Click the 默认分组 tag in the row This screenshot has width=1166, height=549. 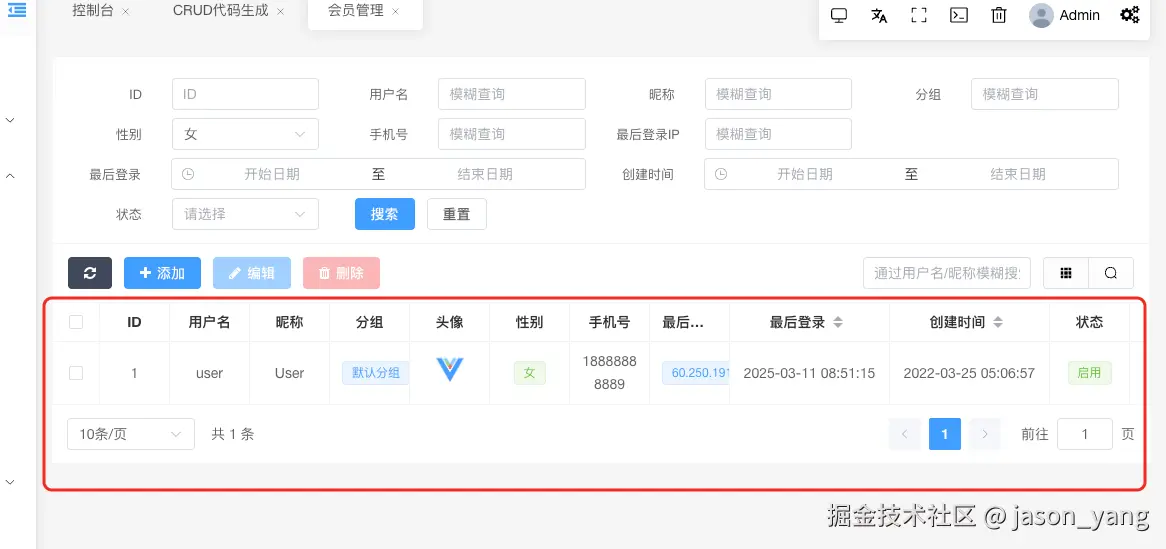point(376,373)
